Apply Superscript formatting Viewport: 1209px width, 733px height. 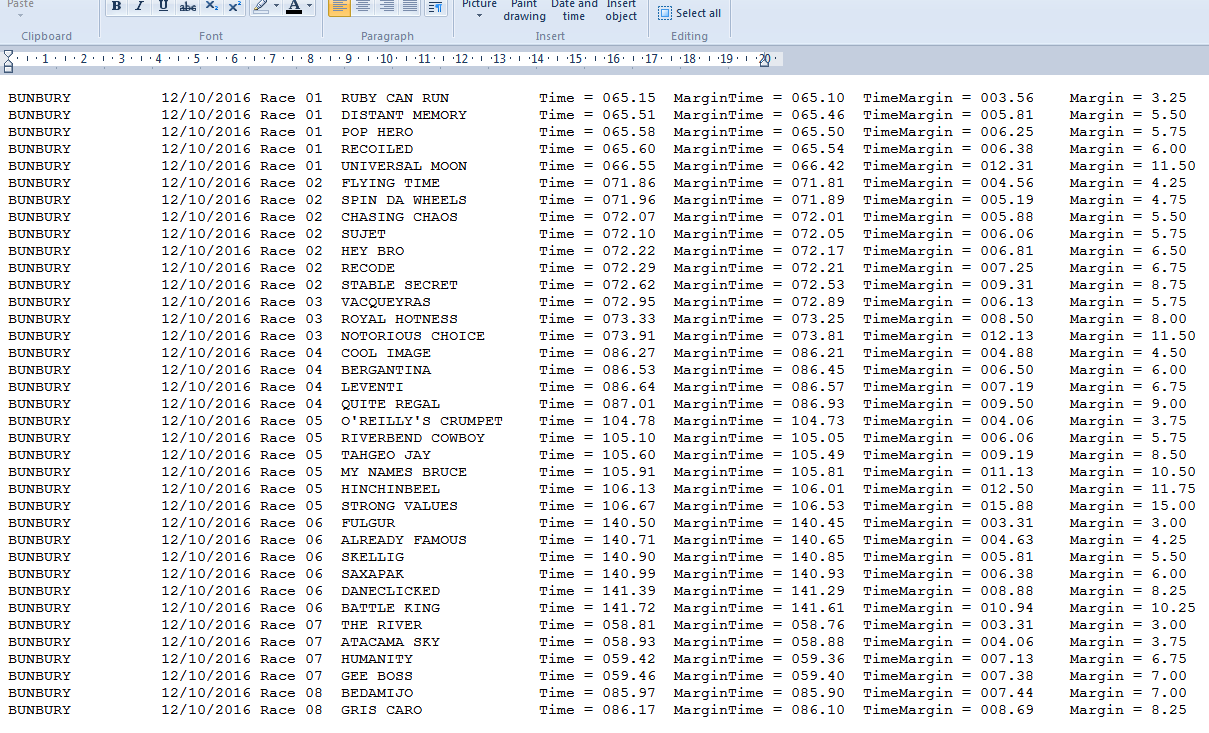[234, 6]
